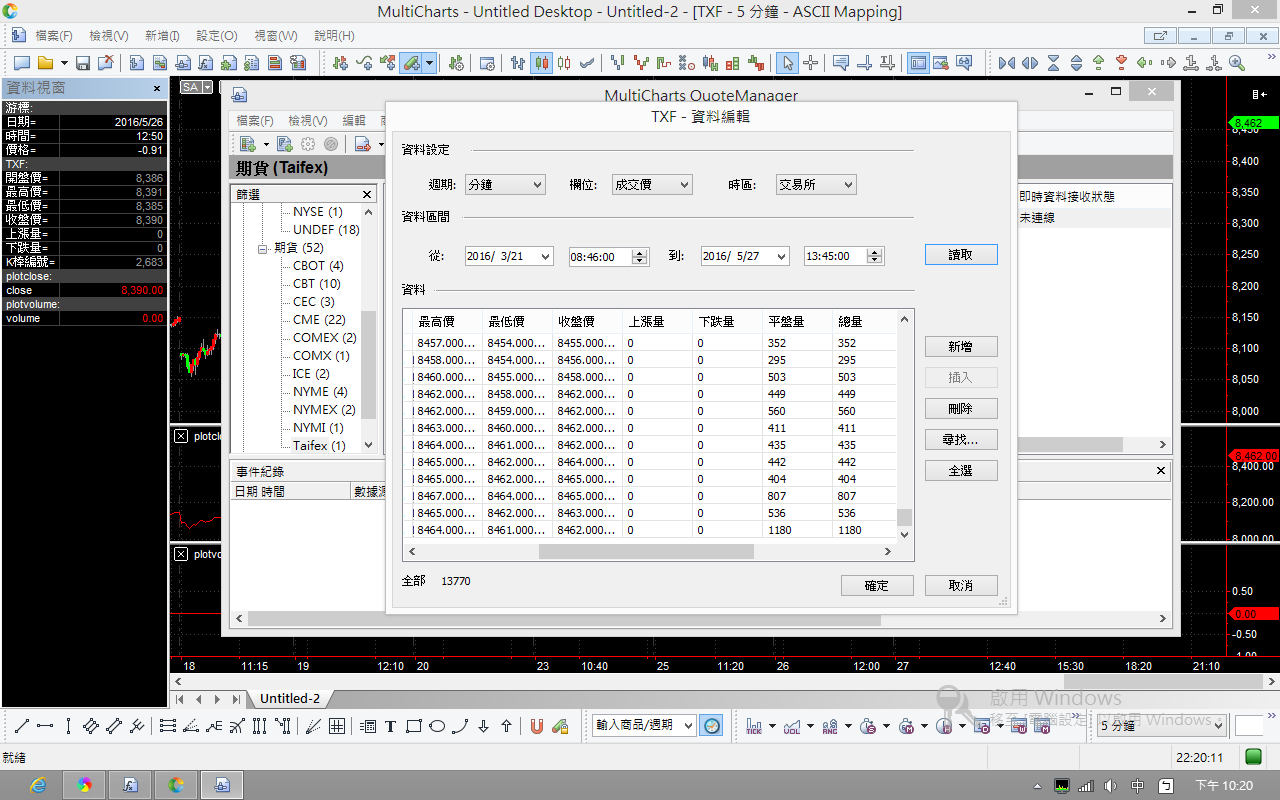Toggle the X box on plotvolume subchart
1280x800 pixels.
pyautogui.click(x=181, y=554)
